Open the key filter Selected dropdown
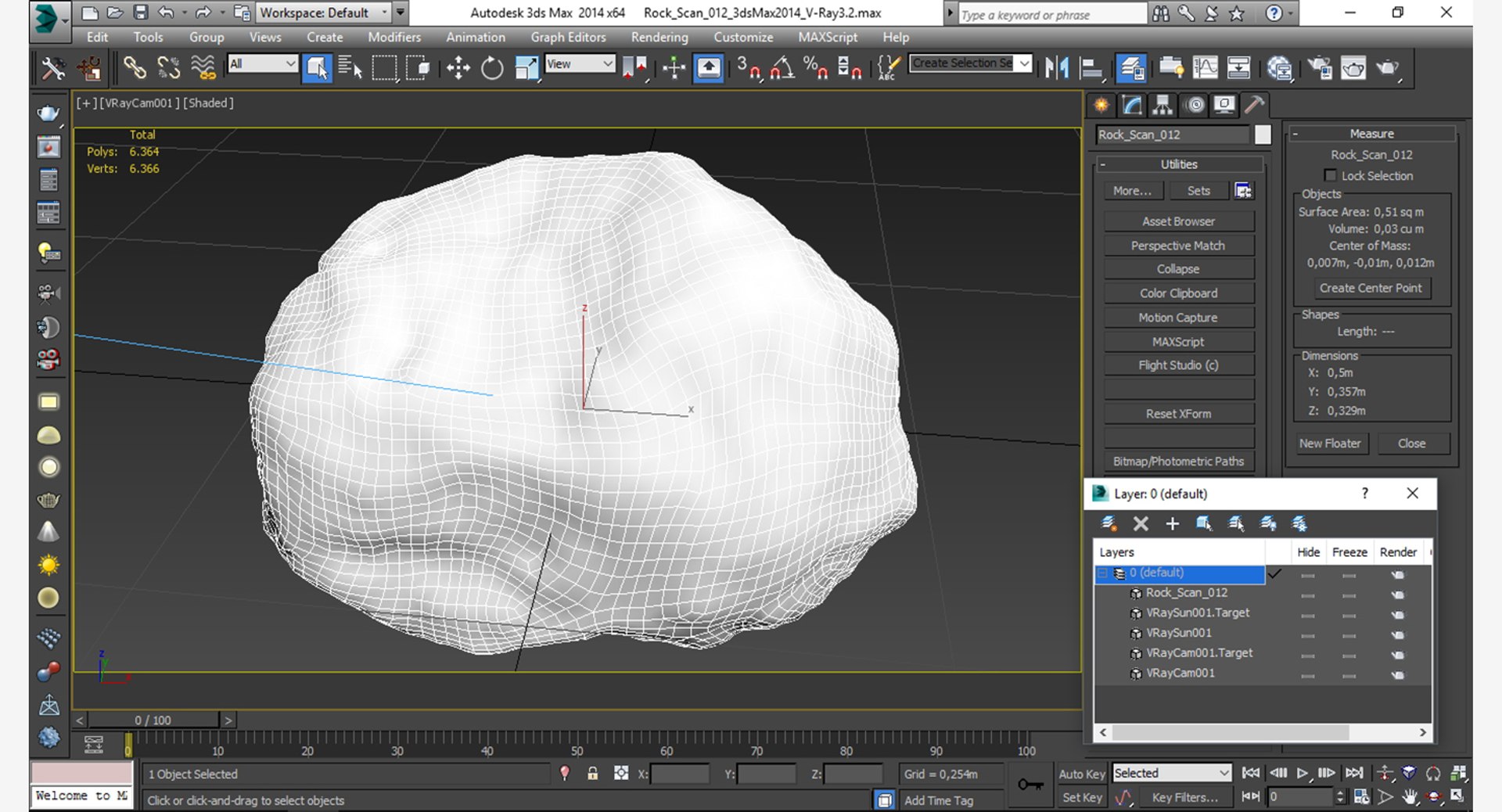The height and width of the screenshot is (812, 1502). point(1172,773)
